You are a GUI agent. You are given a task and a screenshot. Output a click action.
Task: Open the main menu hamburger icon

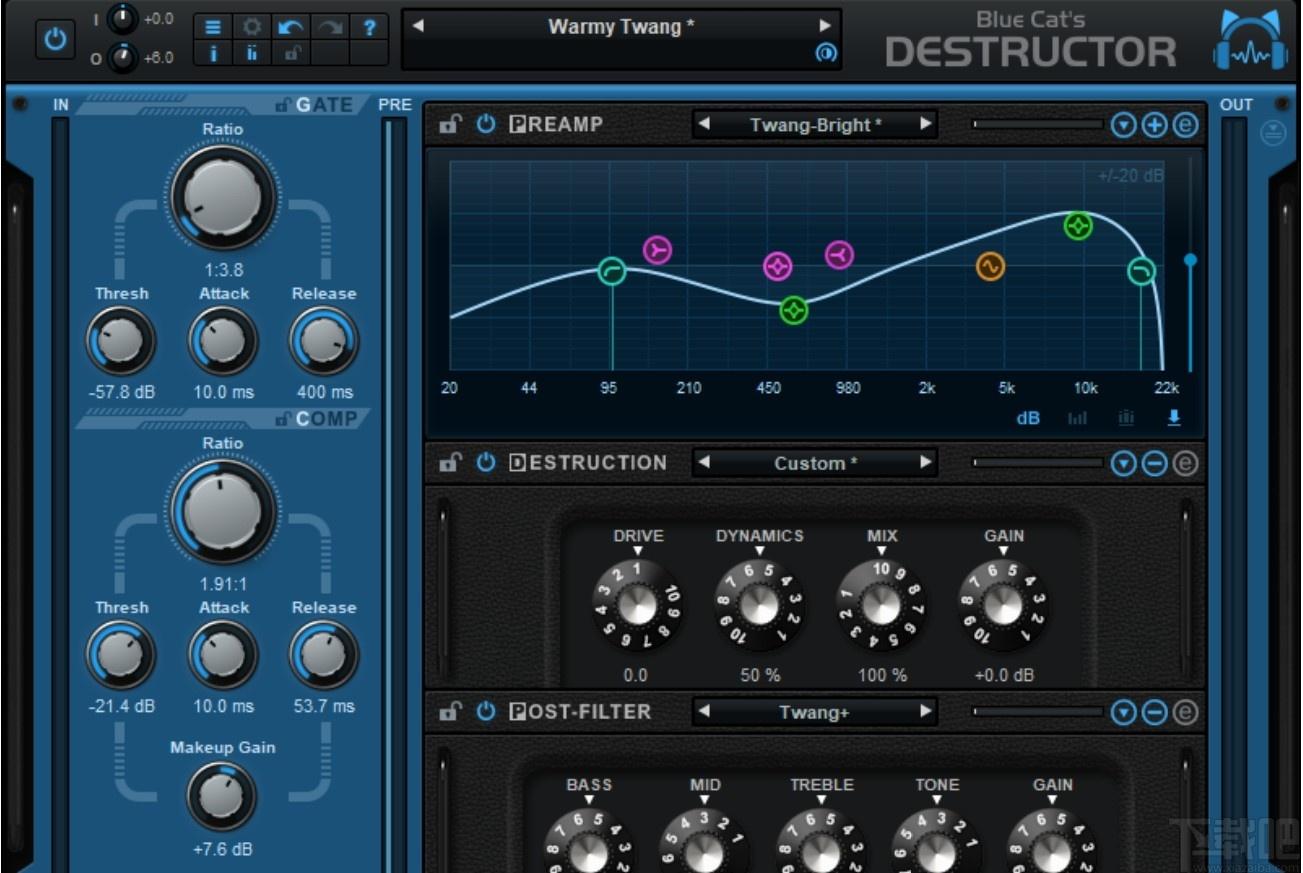(212, 27)
